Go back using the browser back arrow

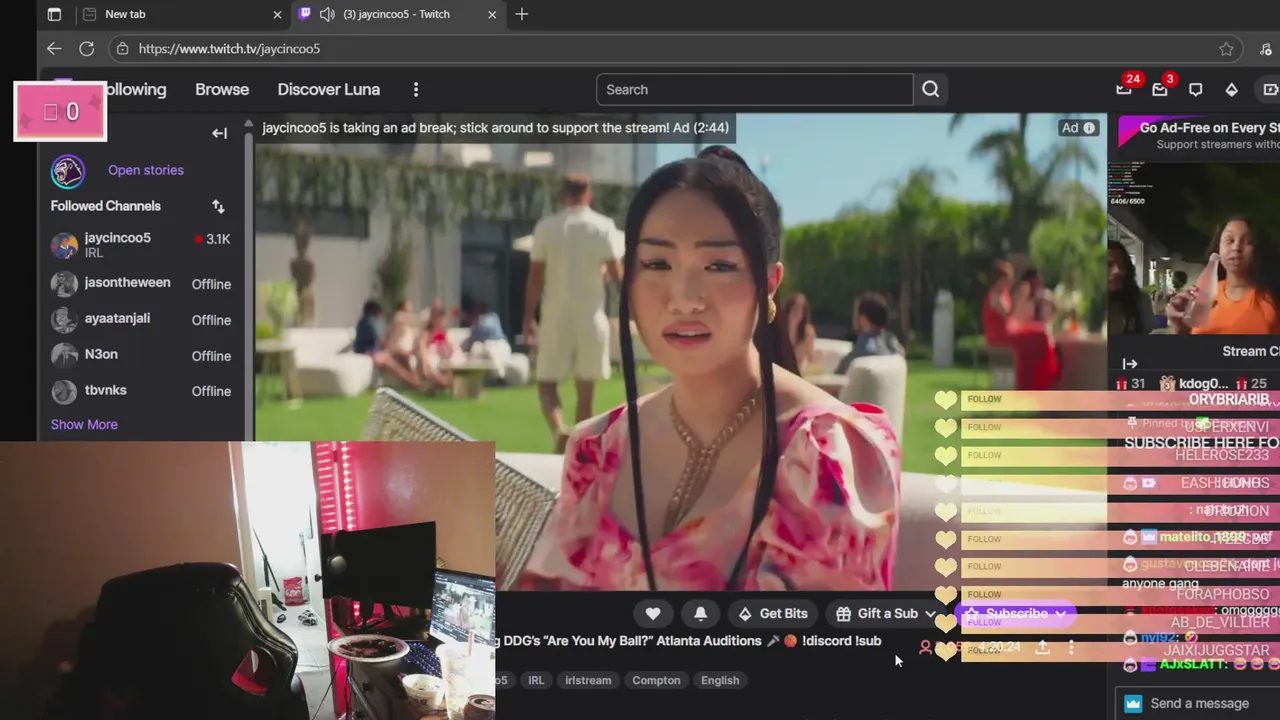[54, 48]
